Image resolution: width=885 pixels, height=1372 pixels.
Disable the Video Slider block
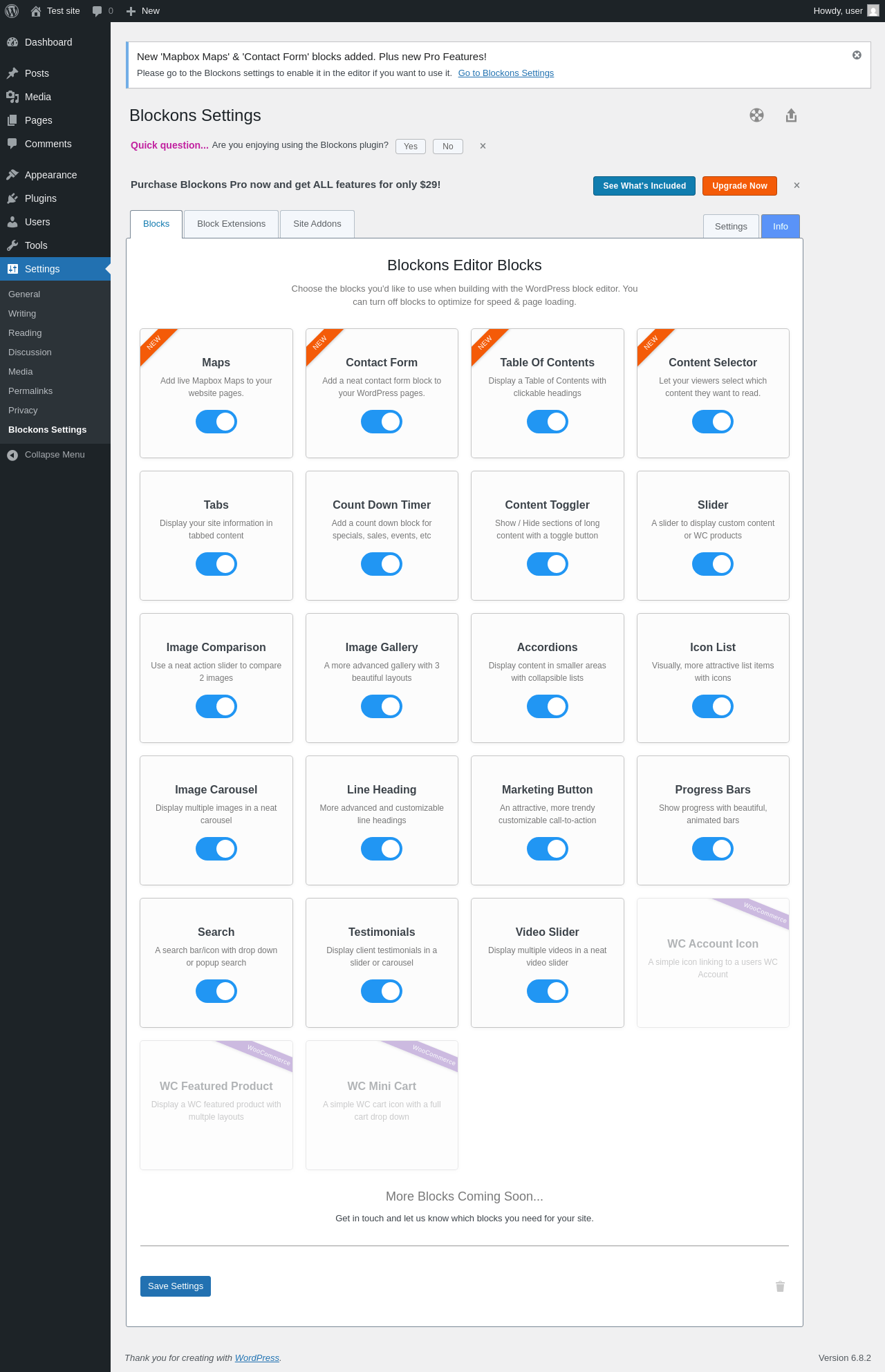(548, 991)
